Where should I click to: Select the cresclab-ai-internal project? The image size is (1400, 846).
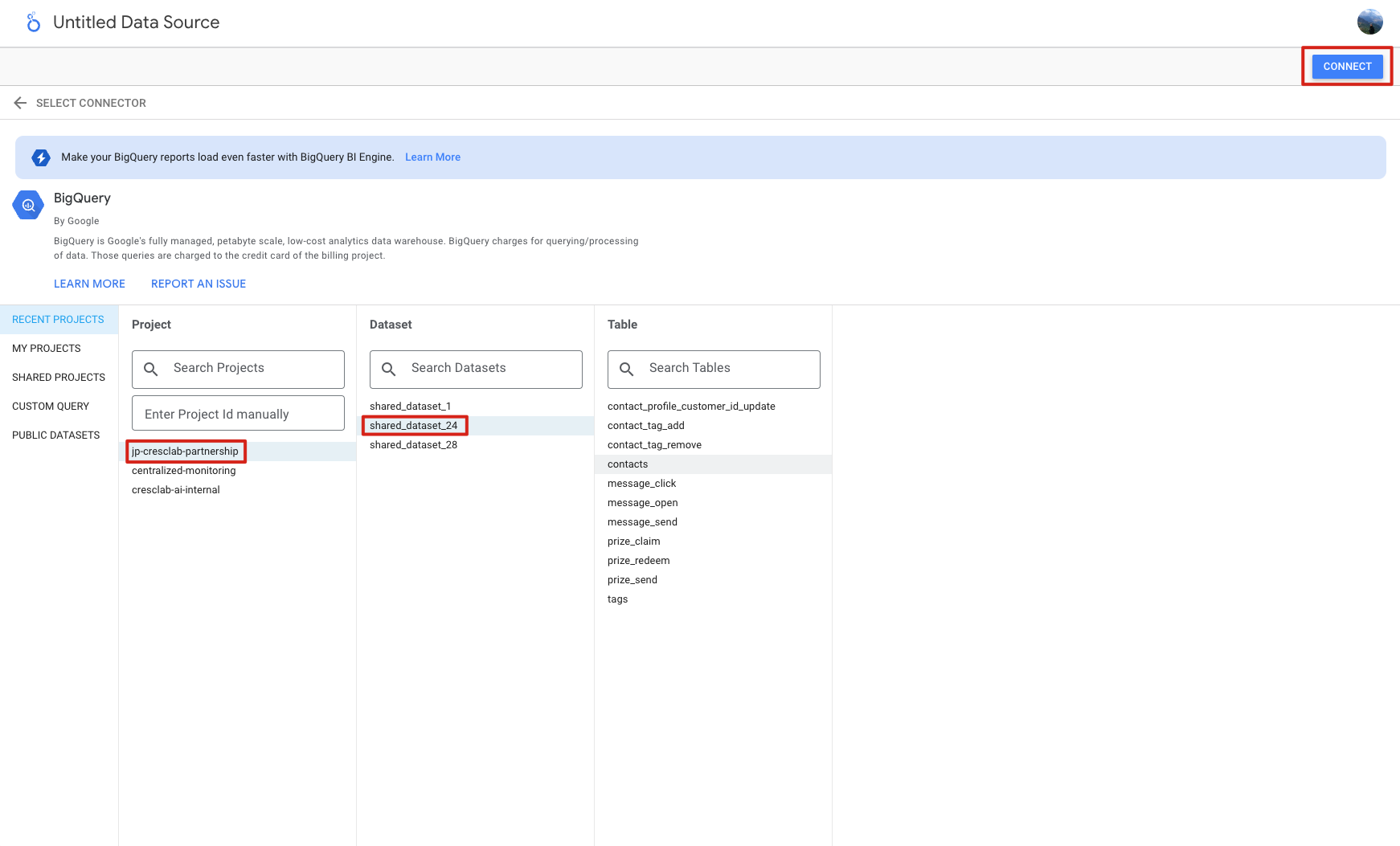(x=238, y=490)
